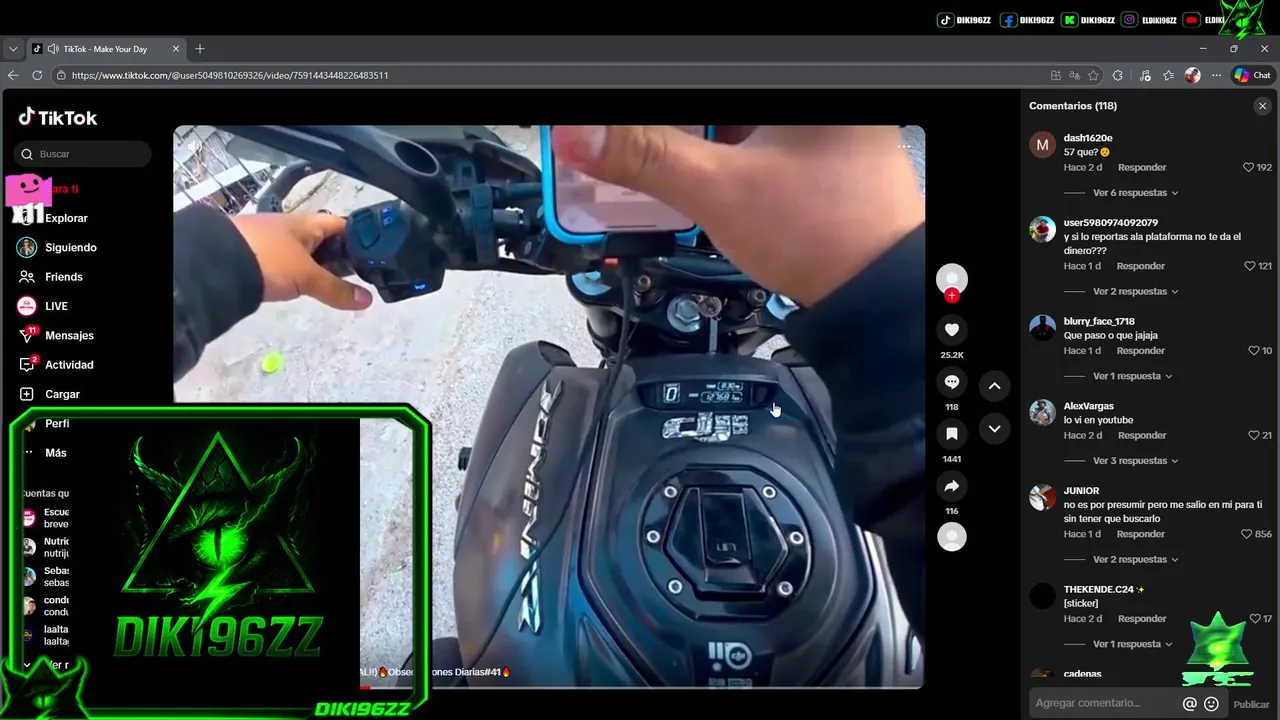Publish comment with Publicar button
This screenshot has width=1280, height=720.
click(x=1251, y=704)
